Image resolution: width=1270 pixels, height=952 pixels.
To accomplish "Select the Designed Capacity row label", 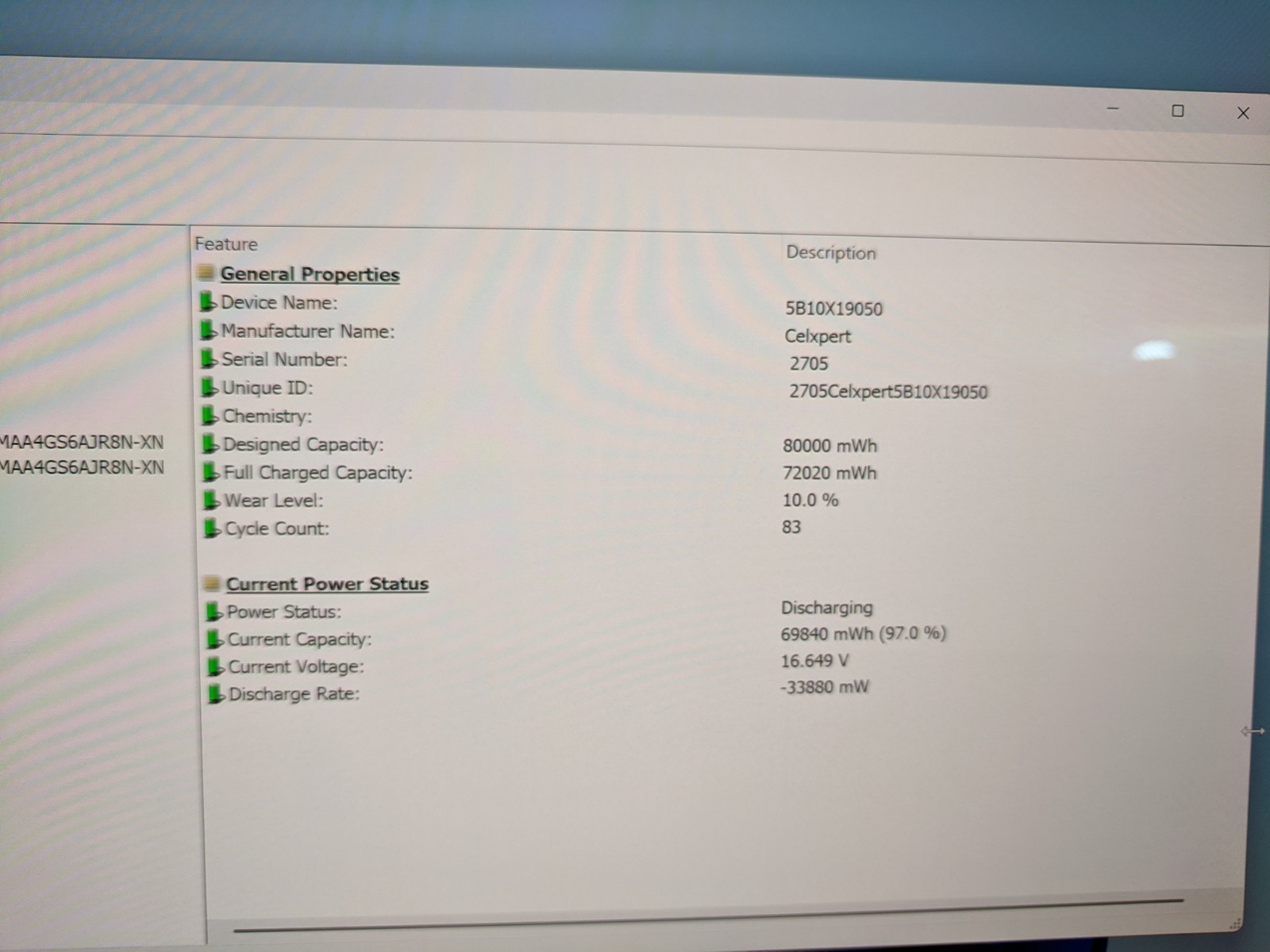I will click(303, 444).
